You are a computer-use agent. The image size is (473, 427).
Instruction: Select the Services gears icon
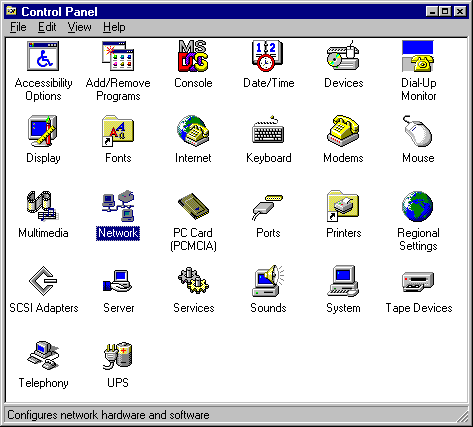[193, 281]
